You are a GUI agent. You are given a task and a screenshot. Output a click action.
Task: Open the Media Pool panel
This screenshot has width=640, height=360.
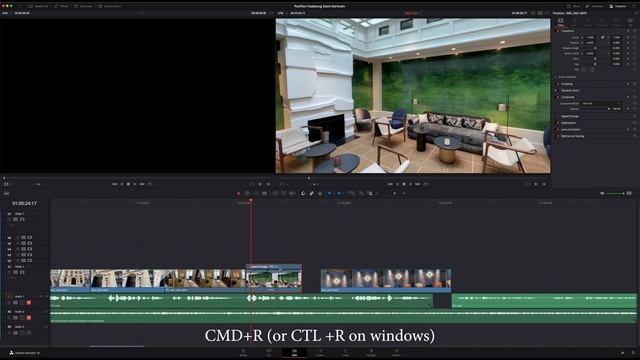38,6
